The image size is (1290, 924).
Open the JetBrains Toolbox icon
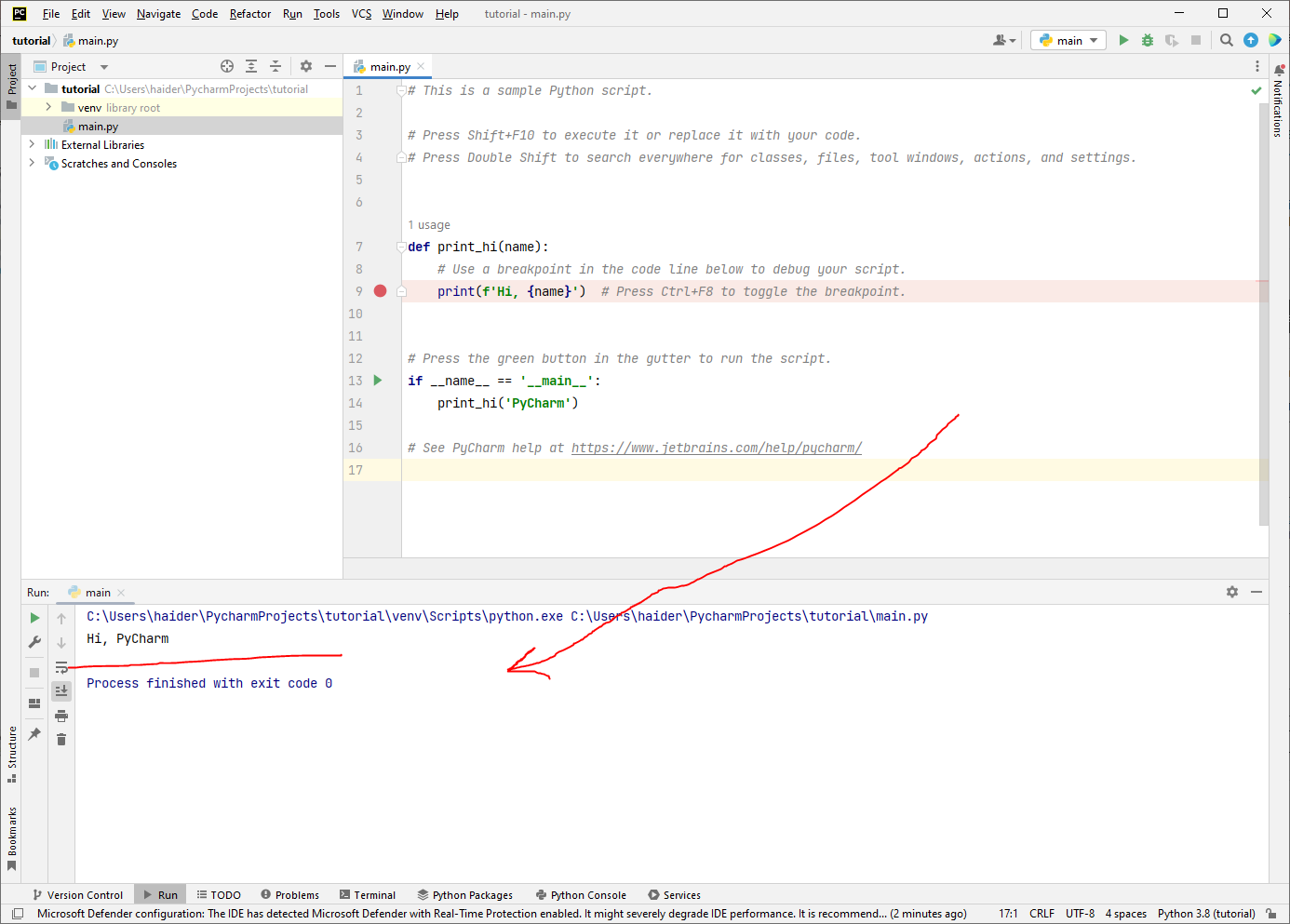(x=1274, y=40)
